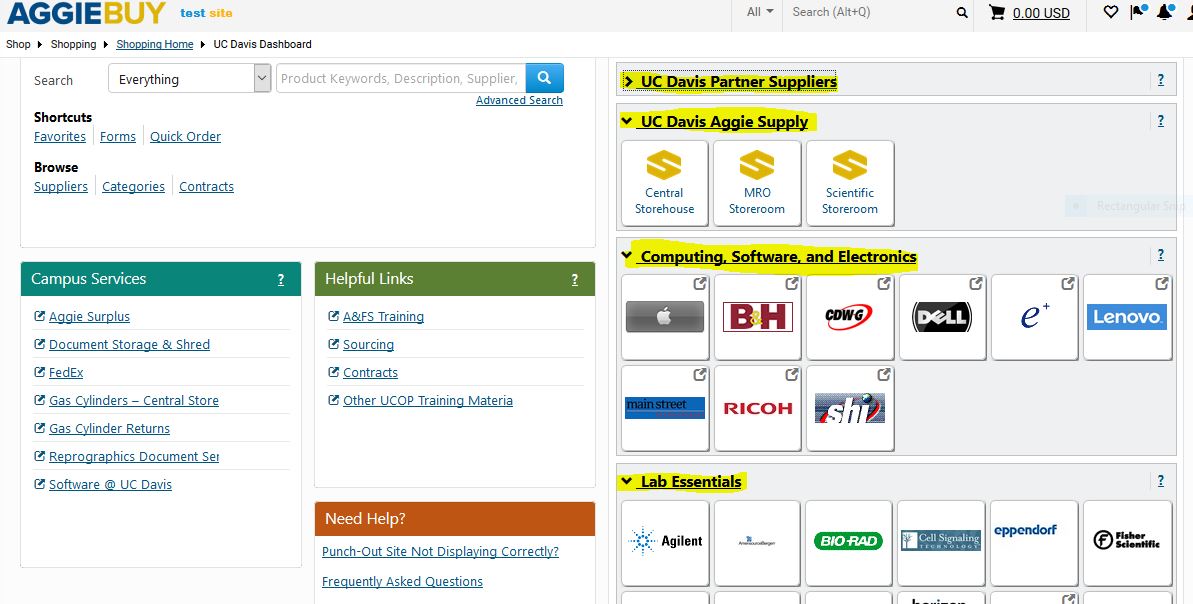
Task: Open favorites heart icon in header
Action: click(1111, 12)
